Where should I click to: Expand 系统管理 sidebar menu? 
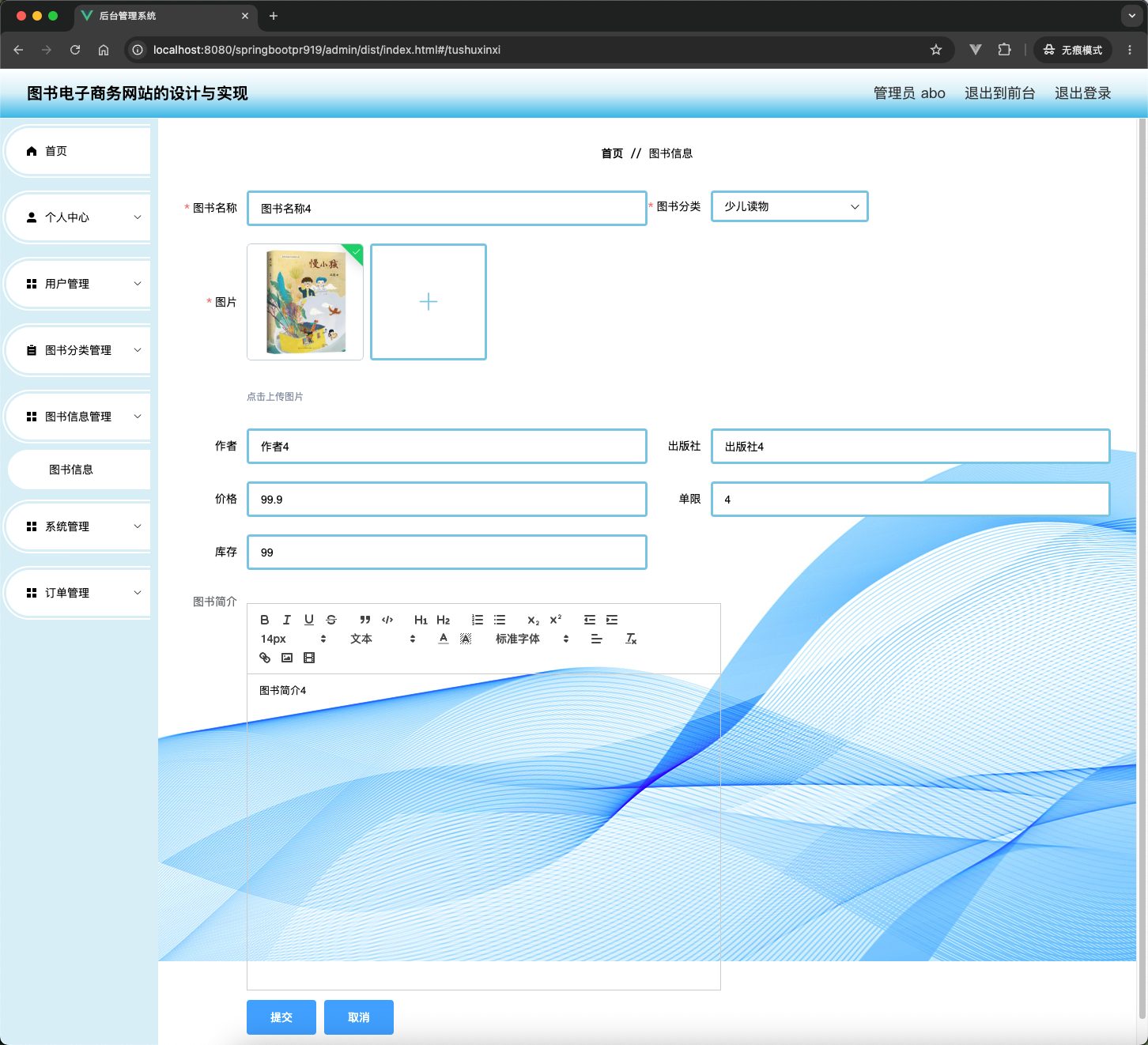[x=77, y=526]
